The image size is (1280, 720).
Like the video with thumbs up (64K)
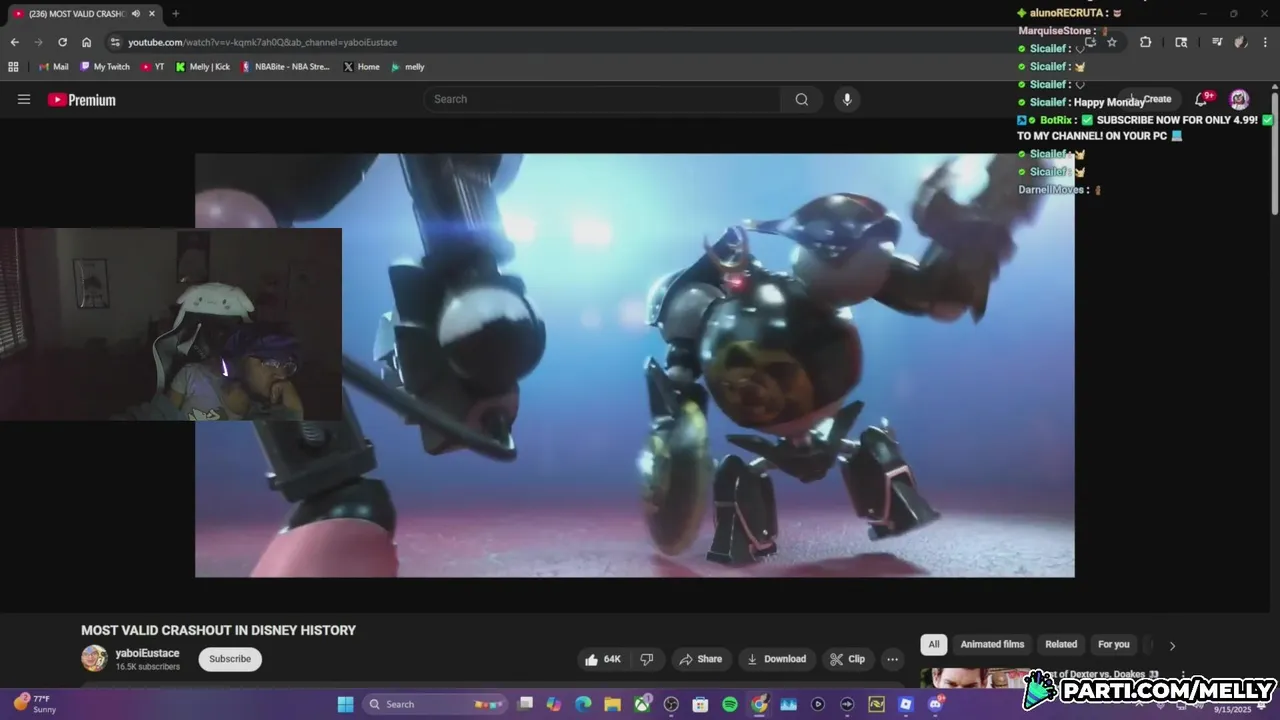[x=603, y=659]
